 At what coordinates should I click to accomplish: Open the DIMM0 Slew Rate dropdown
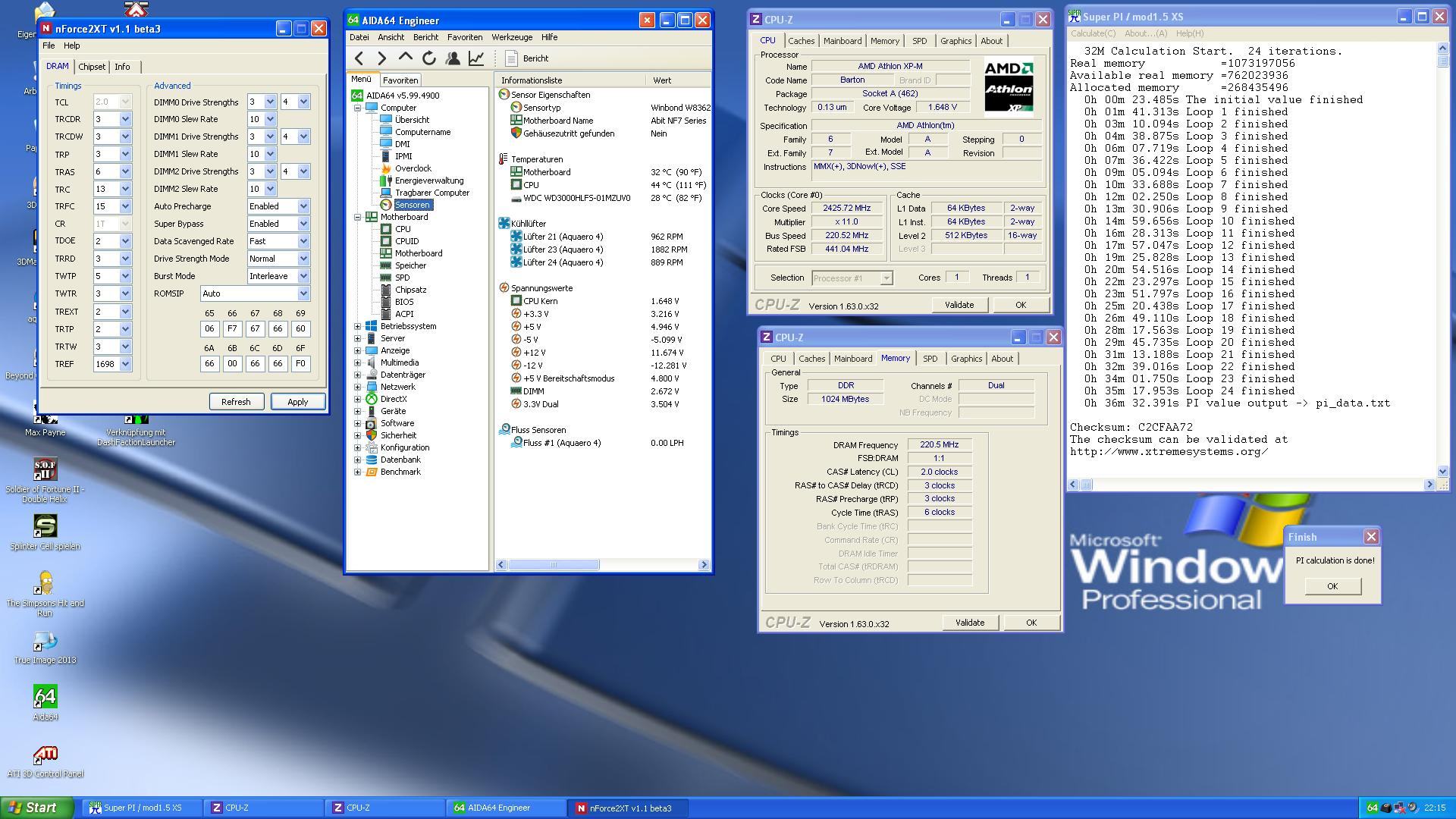[x=270, y=119]
